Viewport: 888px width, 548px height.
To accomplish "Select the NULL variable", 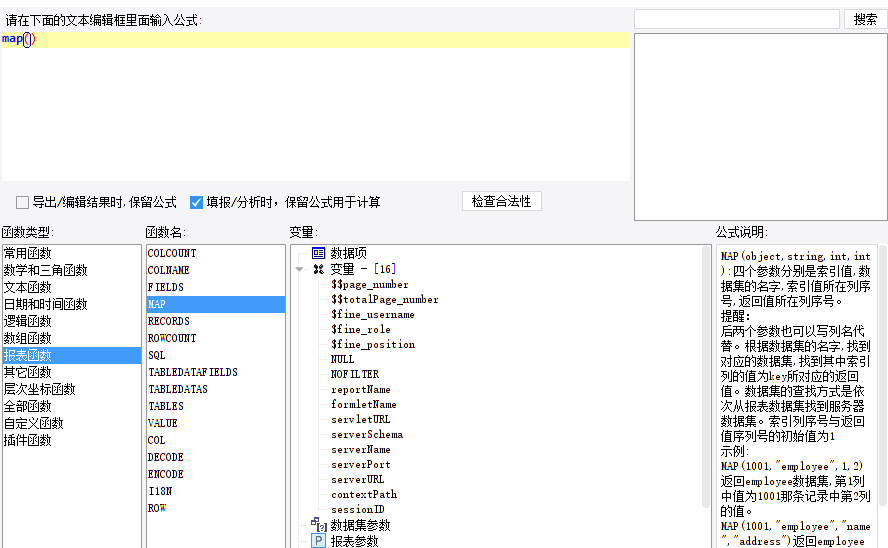I will (343, 359).
